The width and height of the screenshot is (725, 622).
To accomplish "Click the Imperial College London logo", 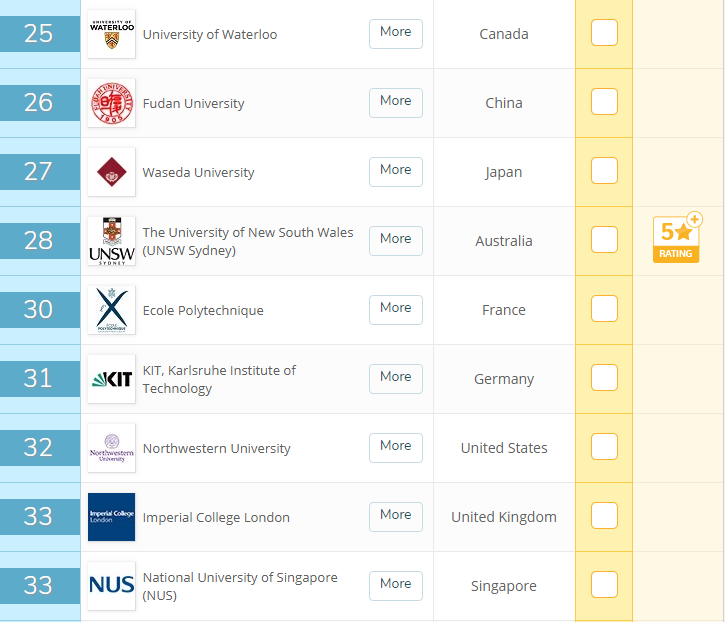I will point(111,517).
